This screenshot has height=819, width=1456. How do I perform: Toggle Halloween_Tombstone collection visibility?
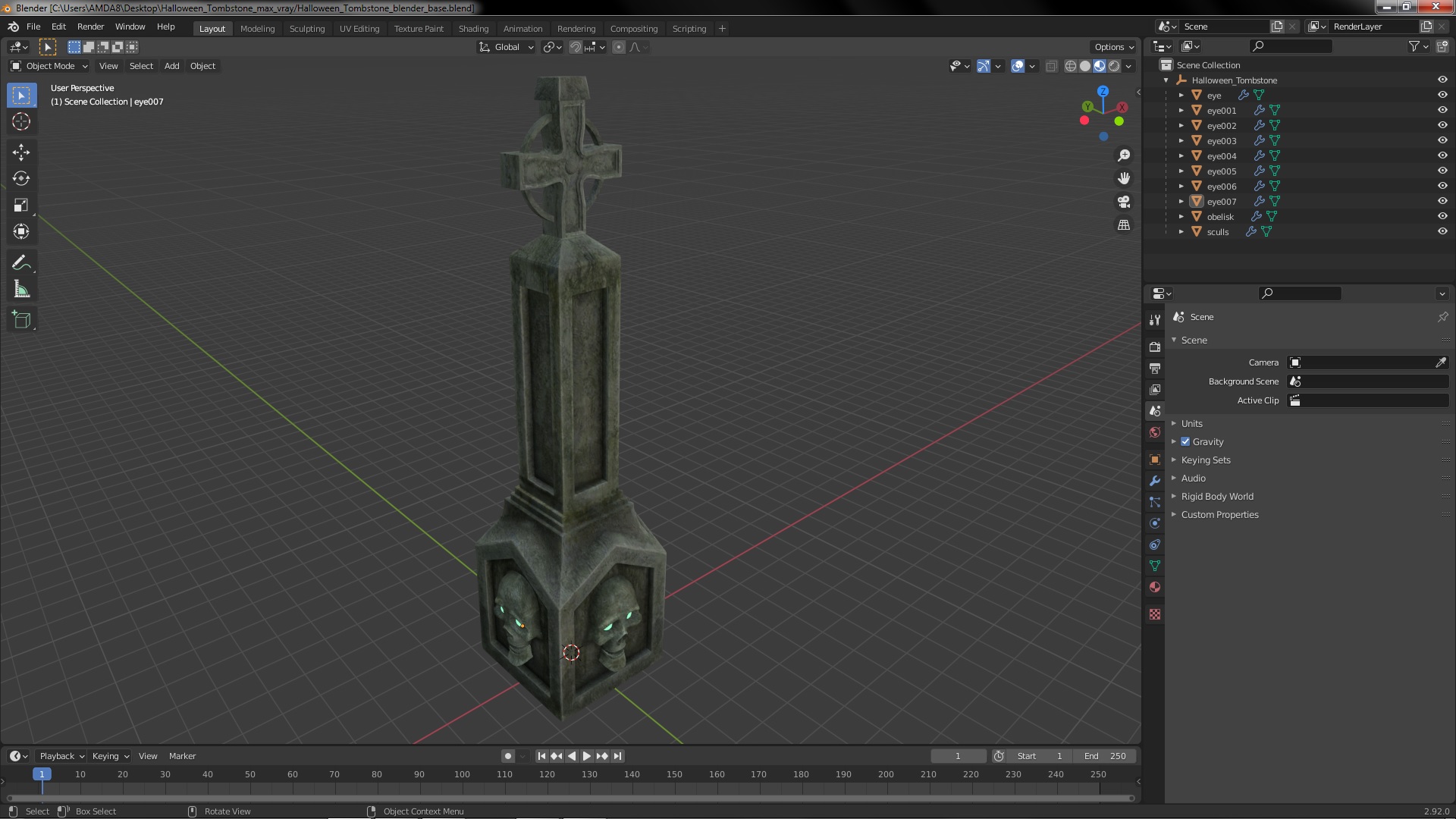click(x=1442, y=80)
